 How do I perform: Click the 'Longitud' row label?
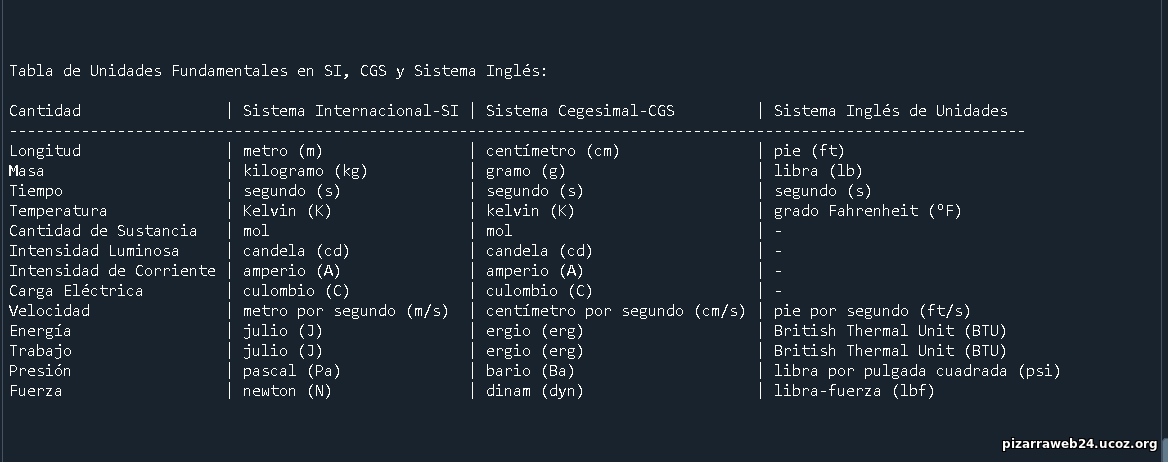coord(45,151)
